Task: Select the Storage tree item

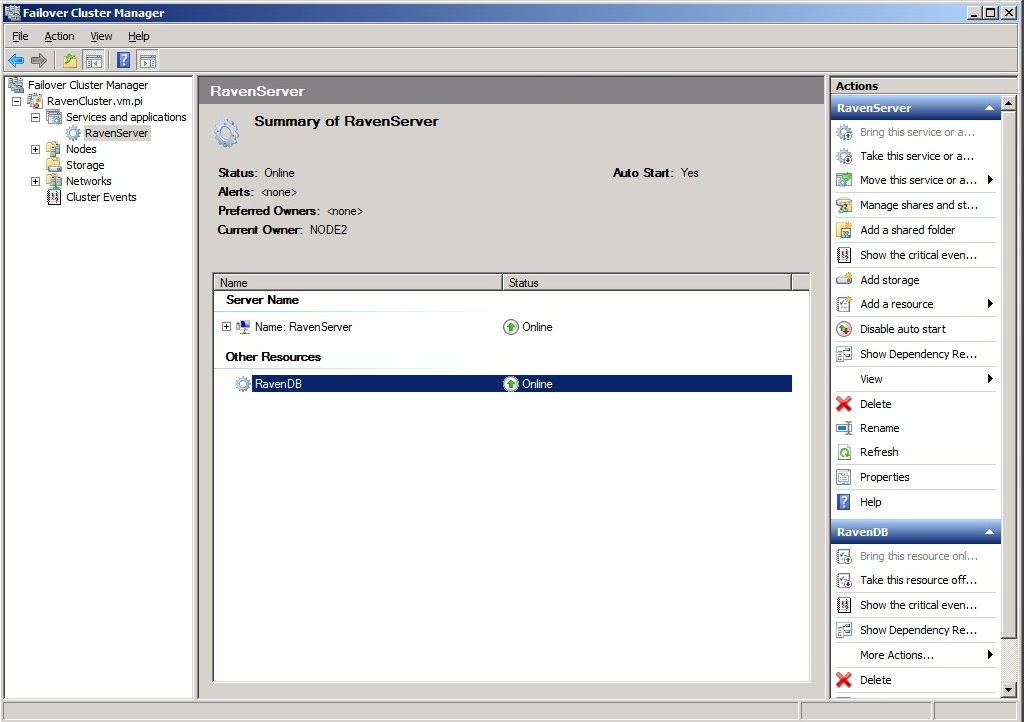Action: point(85,165)
